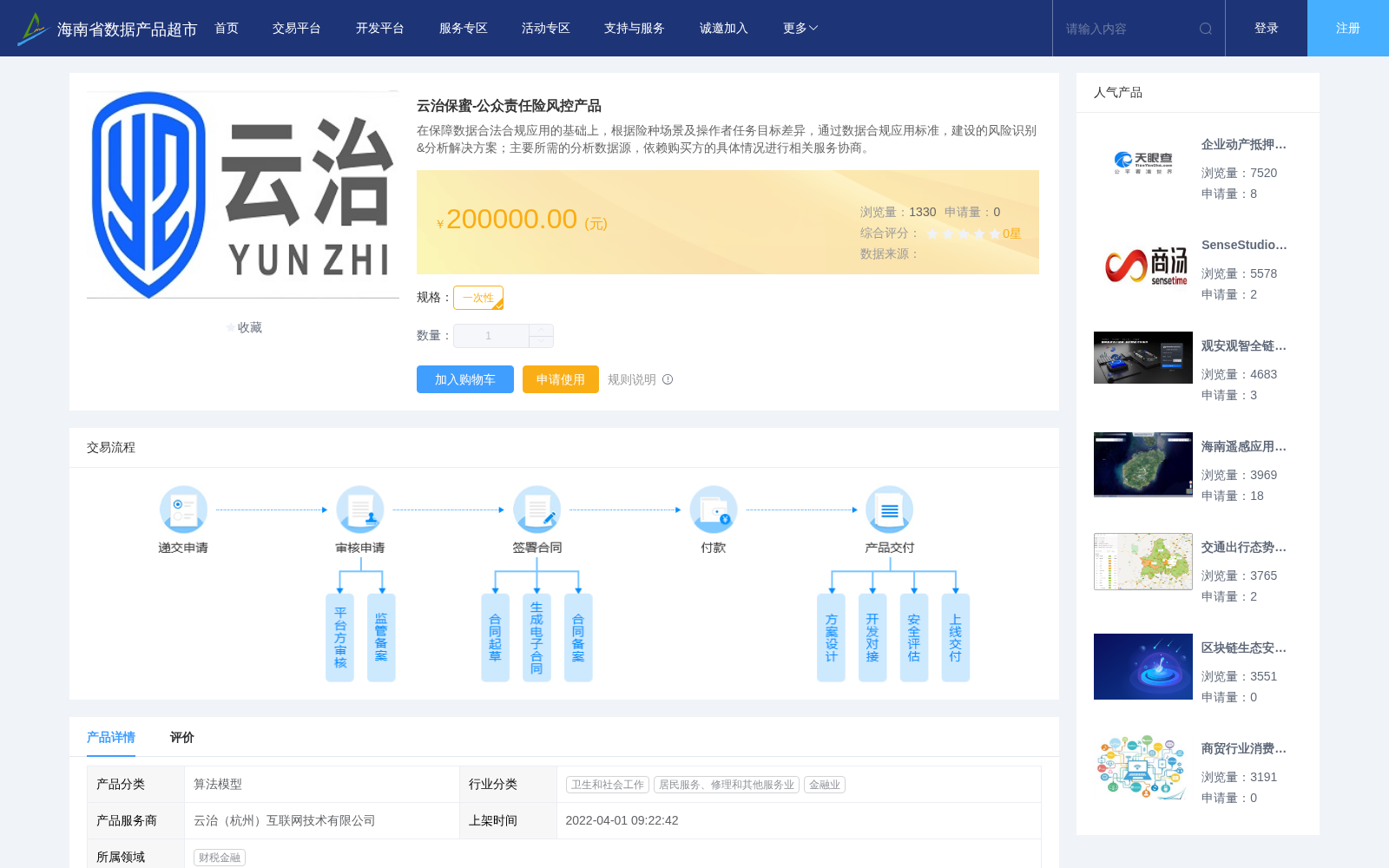Open the 活动专区 menu item
1389x868 pixels.
[546, 29]
